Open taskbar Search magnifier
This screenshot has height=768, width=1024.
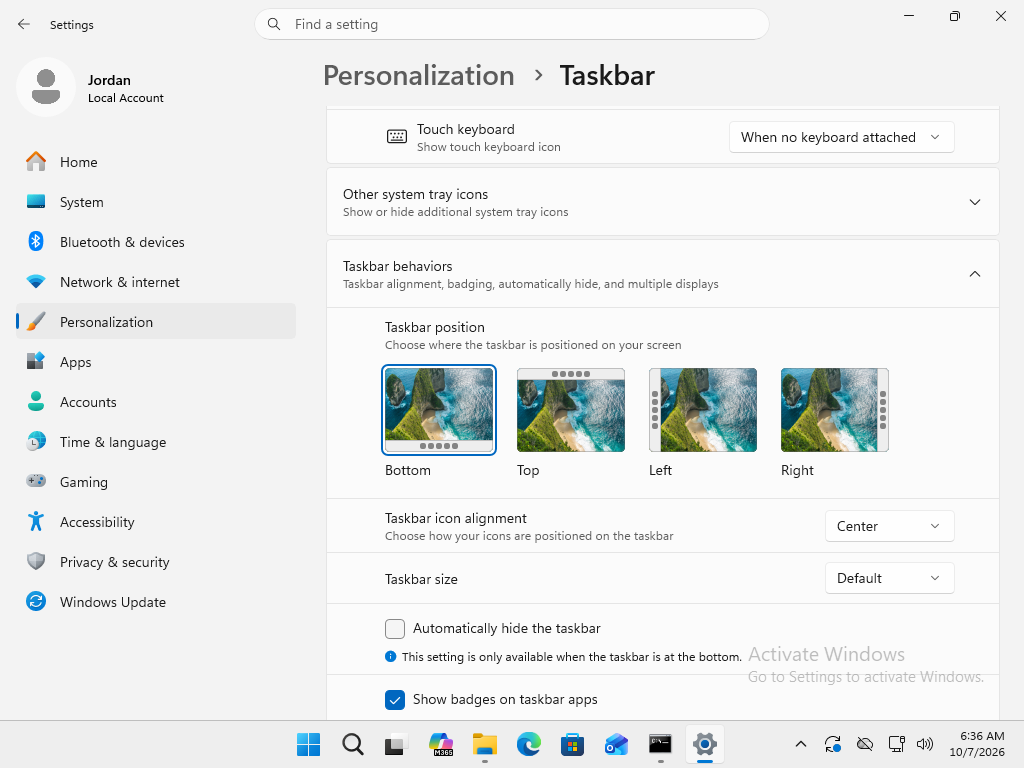point(353,744)
